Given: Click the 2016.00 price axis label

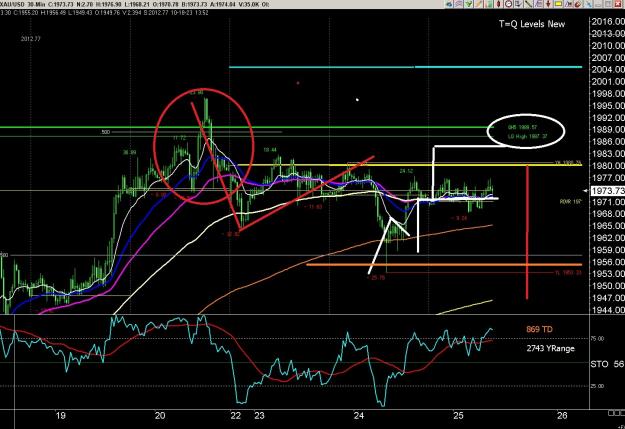Looking at the screenshot, I should (x=608, y=22).
